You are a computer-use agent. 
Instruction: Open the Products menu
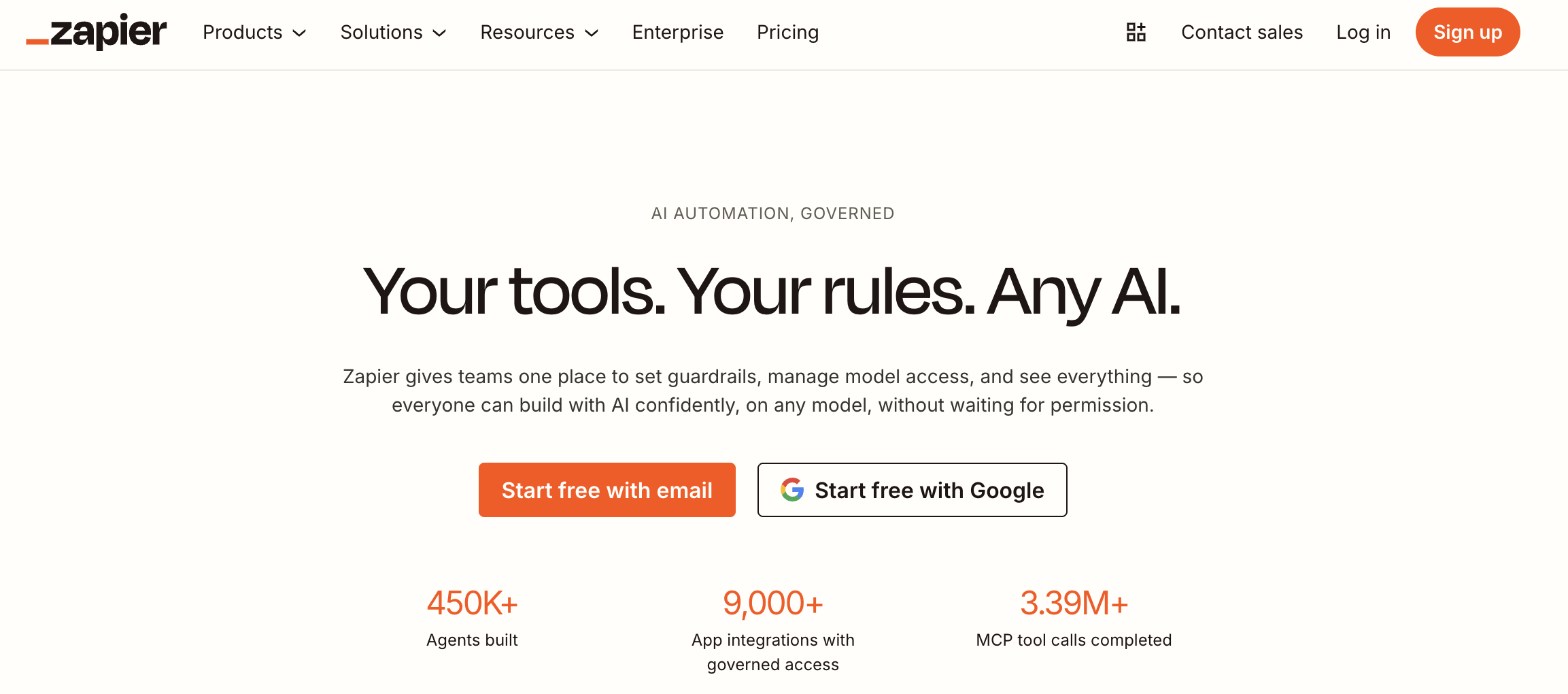255,32
